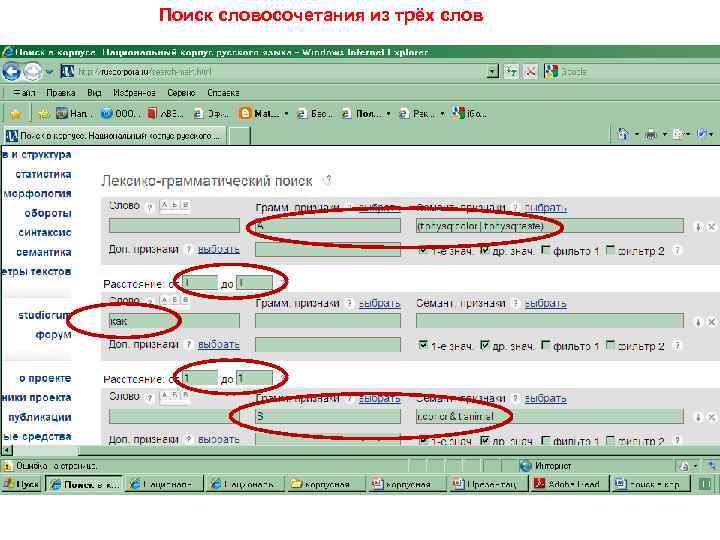The image size is (720, 540).
Task: Expand the address bar URL dropdown arrow
Action: click(x=493, y=72)
